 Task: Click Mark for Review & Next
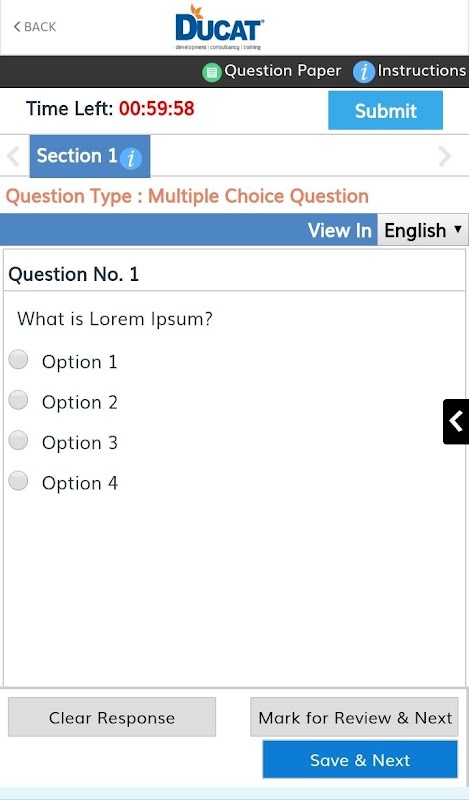pos(354,717)
